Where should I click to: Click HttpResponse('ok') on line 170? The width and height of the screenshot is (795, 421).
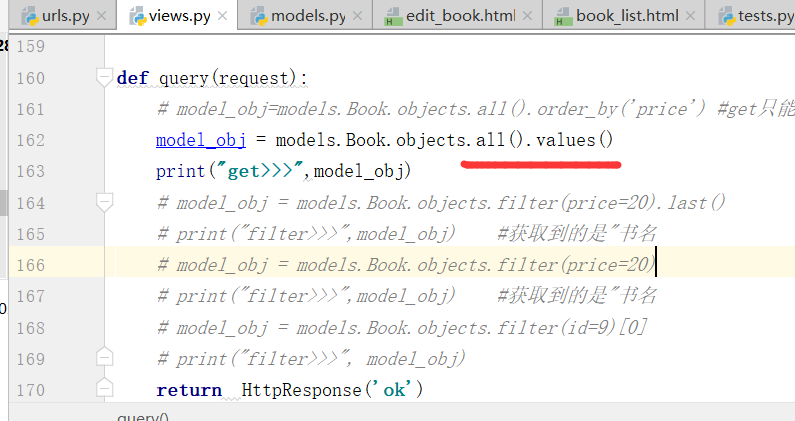click(x=332, y=390)
